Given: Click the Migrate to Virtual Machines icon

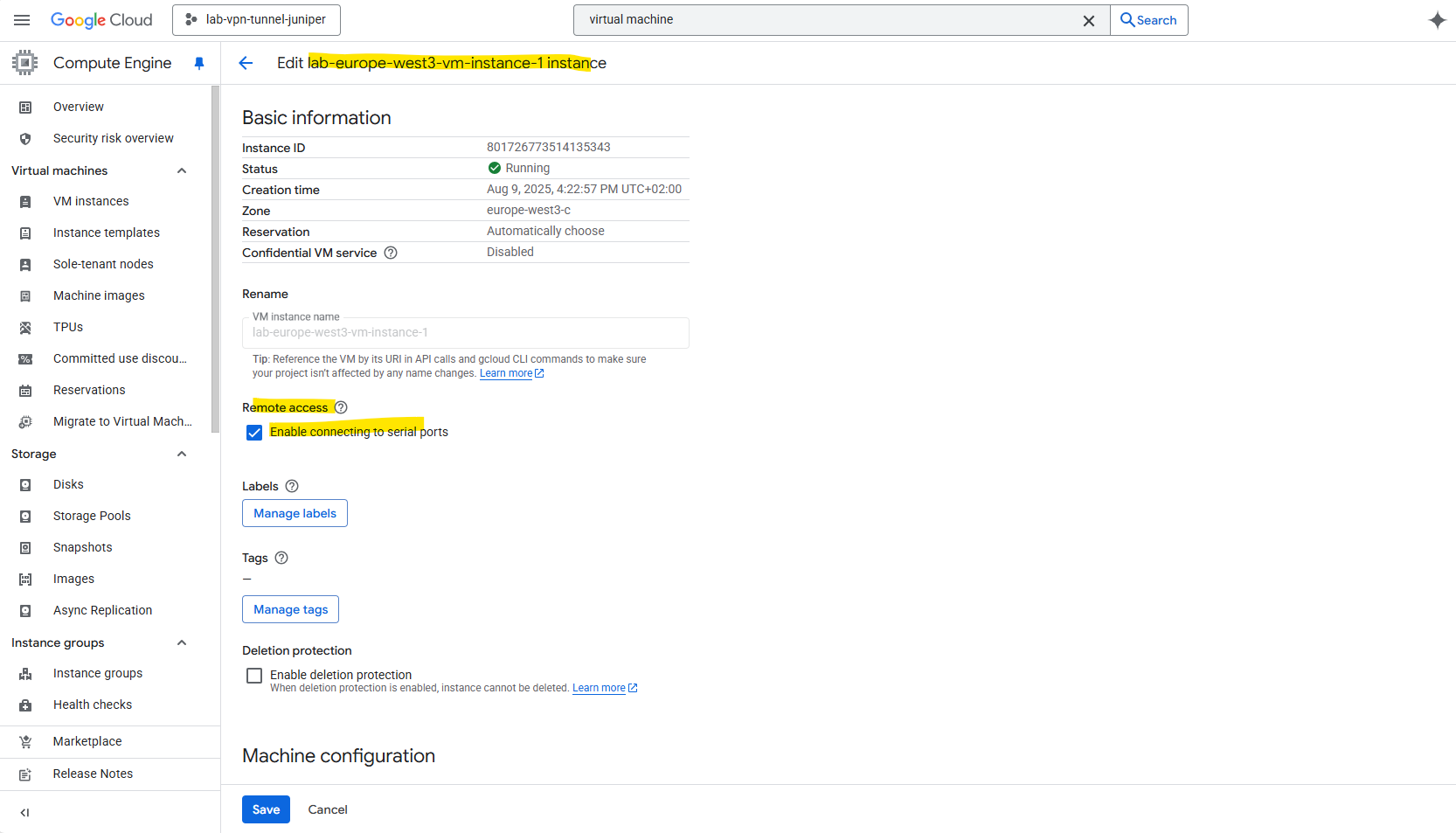Looking at the screenshot, I should coord(25,422).
